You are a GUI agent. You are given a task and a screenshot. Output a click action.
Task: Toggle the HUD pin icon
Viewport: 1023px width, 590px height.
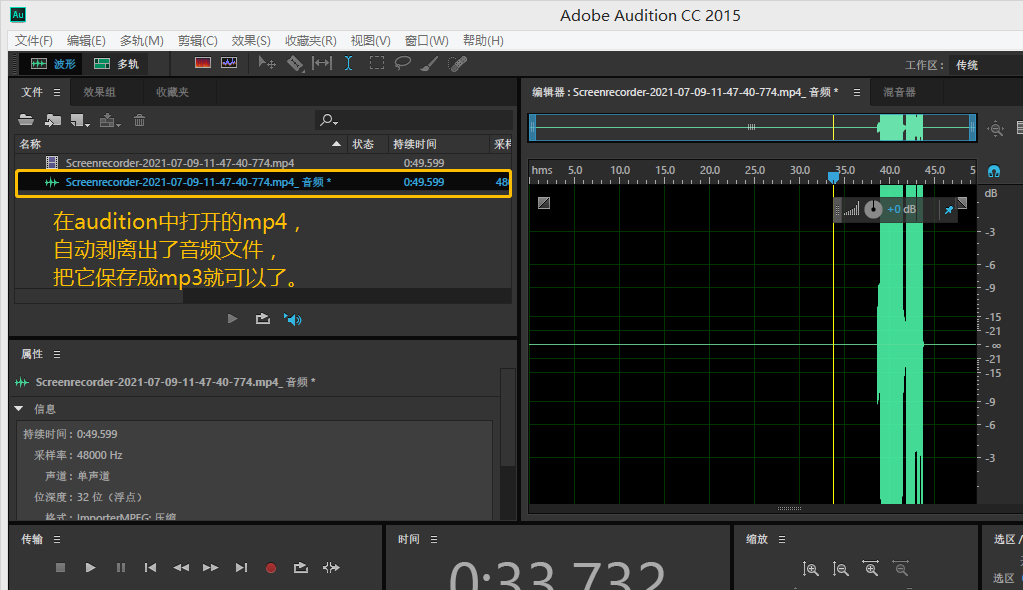(949, 210)
